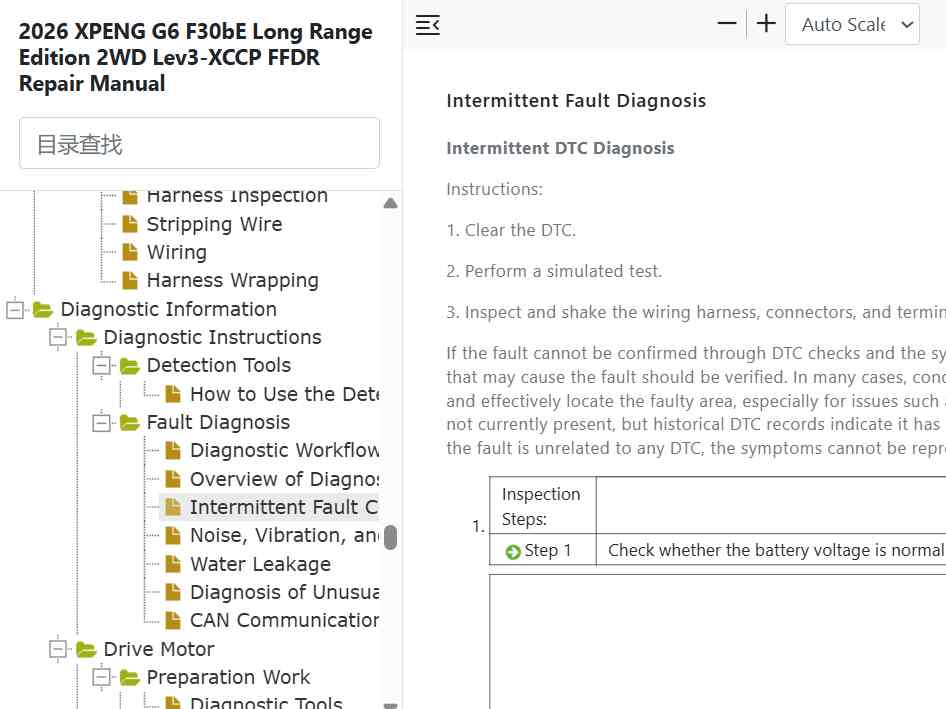The height and width of the screenshot is (709, 946).
Task: Open Diagnosis of Unusual entry
Action: coord(284,593)
